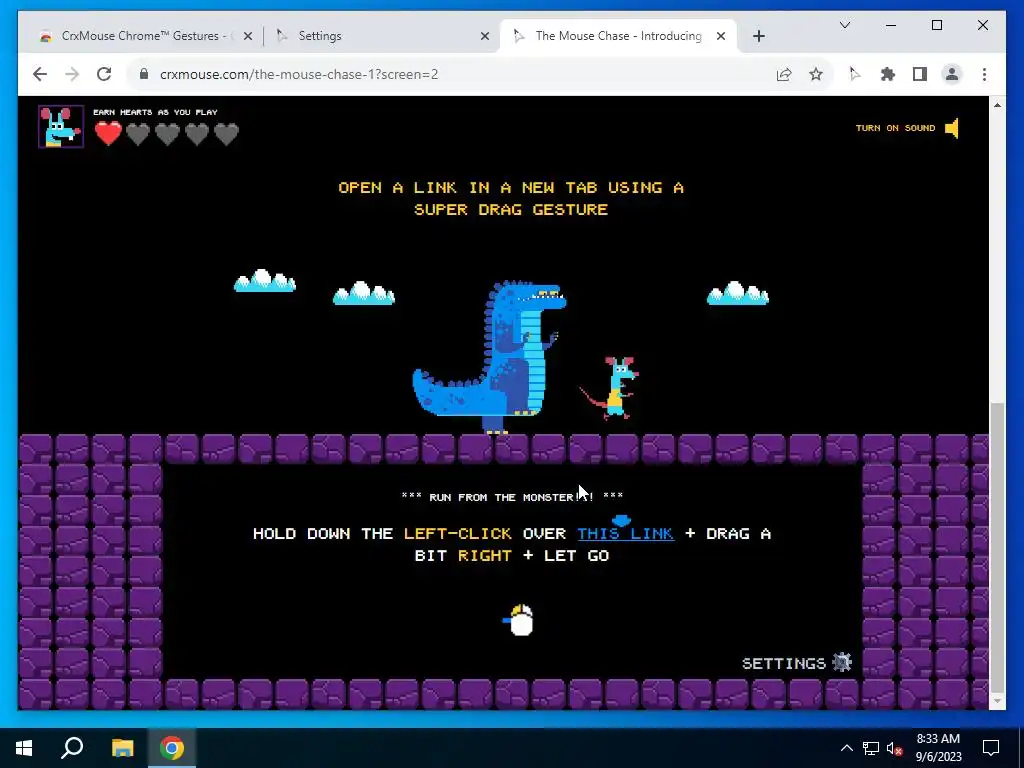Click the small running mouse character
The width and height of the screenshot is (1024, 768).
click(x=611, y=388)
